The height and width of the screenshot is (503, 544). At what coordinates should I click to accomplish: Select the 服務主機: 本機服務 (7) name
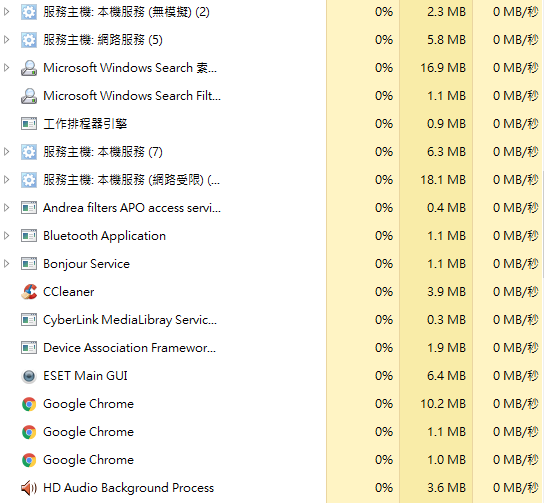point(103,152)
